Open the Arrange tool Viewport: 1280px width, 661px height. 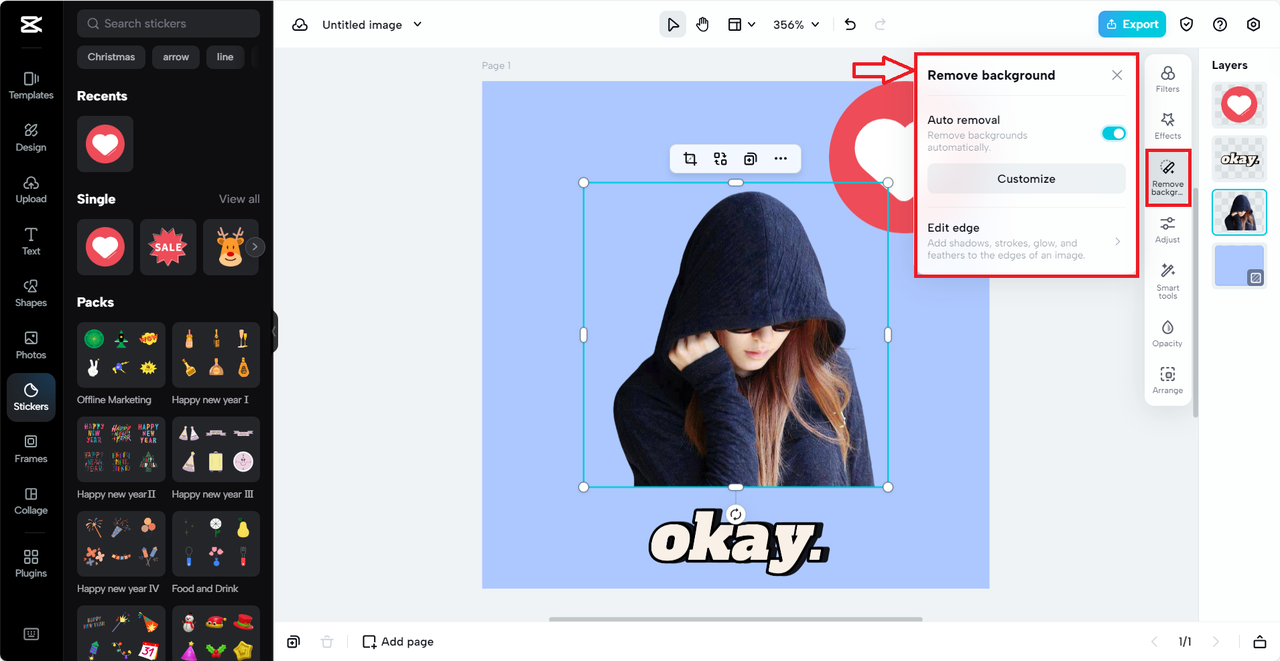point(1167,381)
